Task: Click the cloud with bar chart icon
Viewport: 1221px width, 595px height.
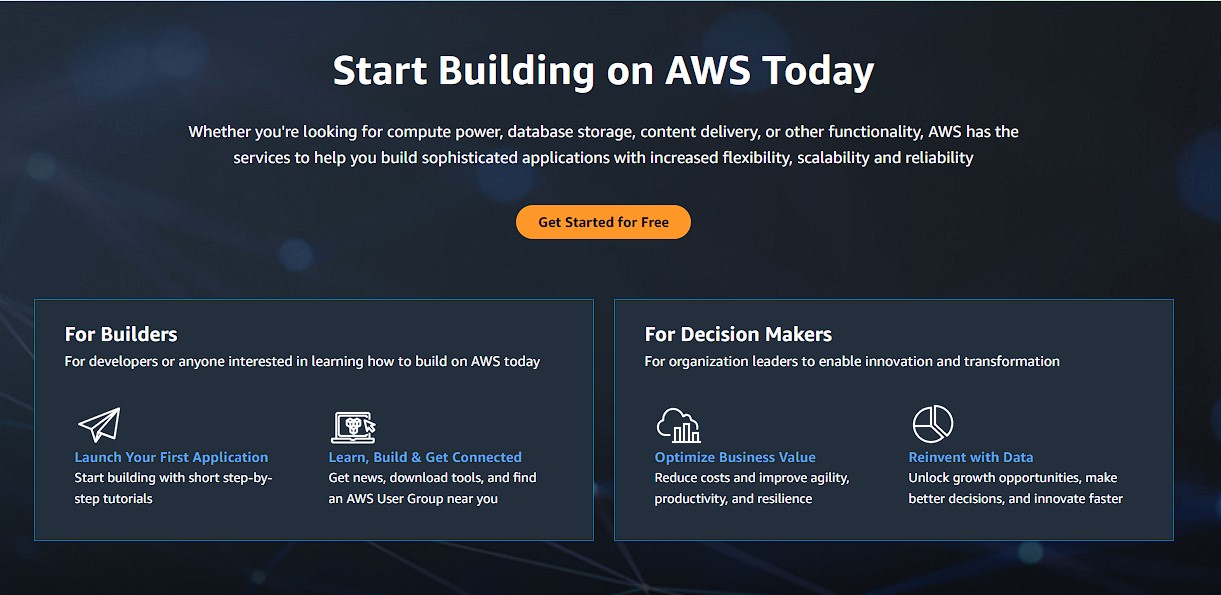Action: click(679, 425)
